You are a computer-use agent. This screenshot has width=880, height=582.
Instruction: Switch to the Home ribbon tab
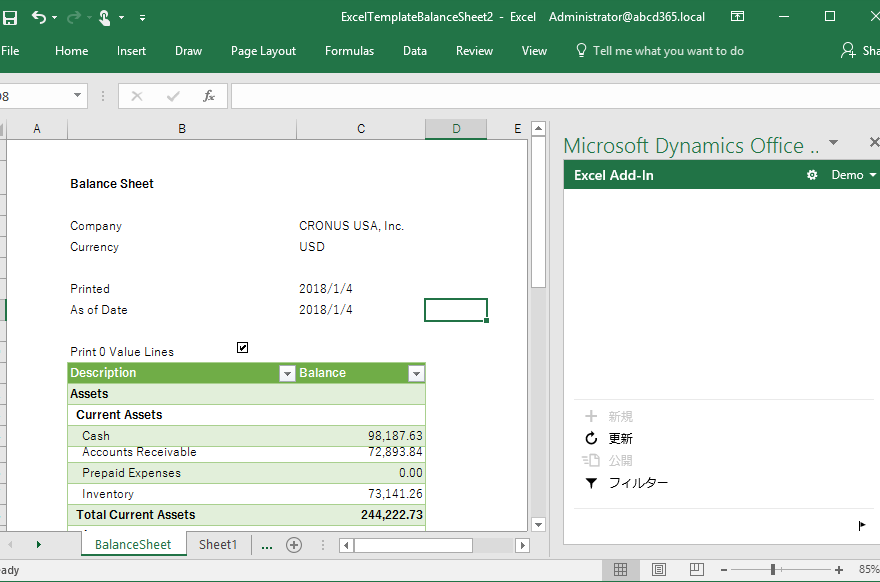tap(71, 51)
